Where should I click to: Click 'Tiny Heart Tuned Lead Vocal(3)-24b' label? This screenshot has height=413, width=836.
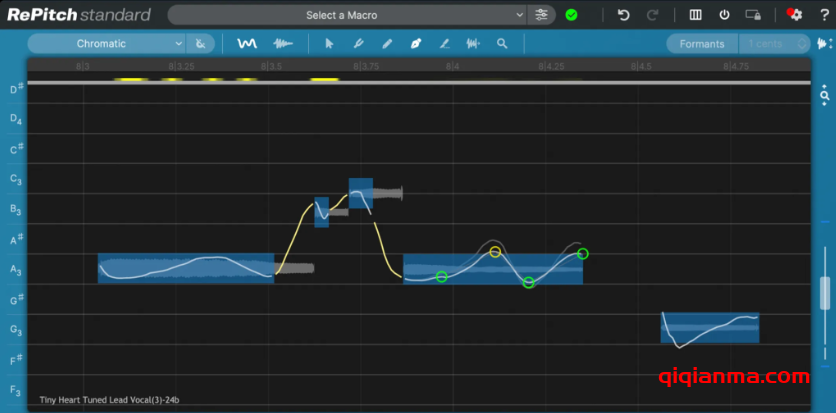(x=109, y=400)
